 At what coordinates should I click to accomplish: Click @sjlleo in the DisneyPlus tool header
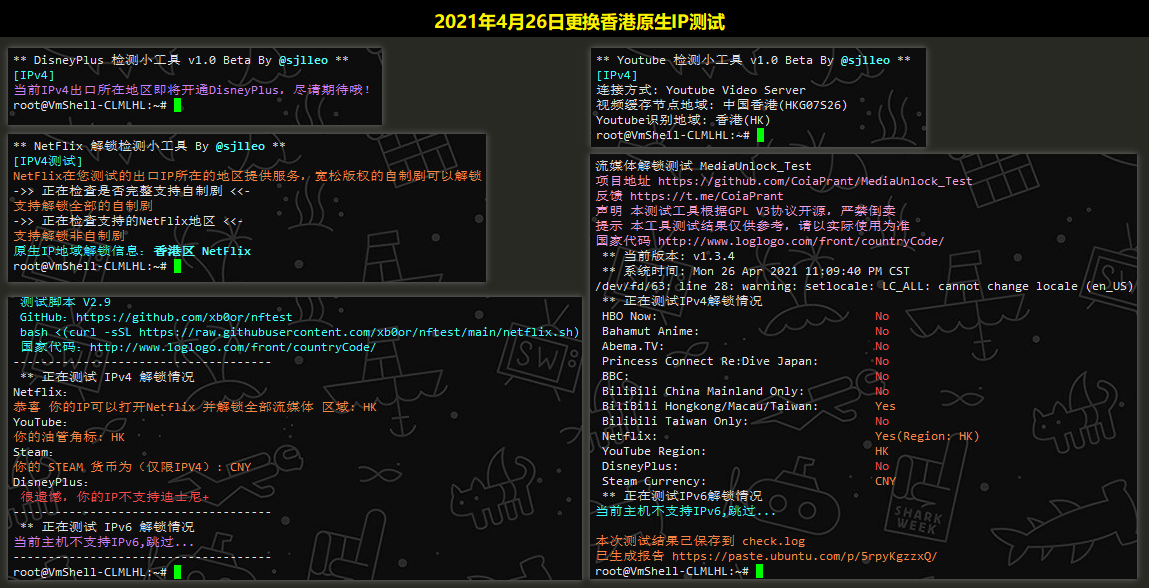click(303, 61)
